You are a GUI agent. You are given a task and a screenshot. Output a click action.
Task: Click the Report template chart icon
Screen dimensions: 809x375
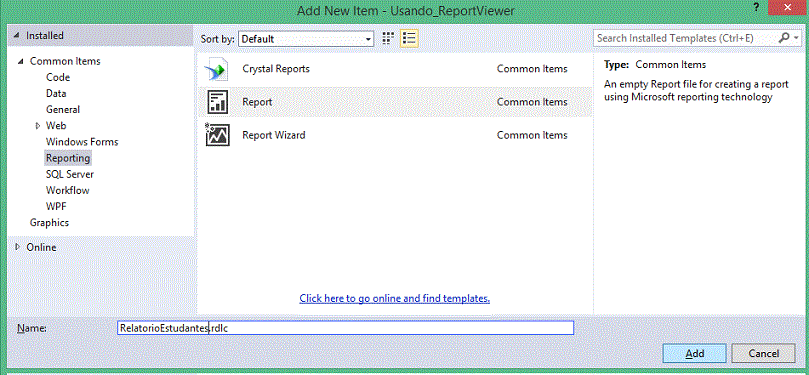coord(217,102)
